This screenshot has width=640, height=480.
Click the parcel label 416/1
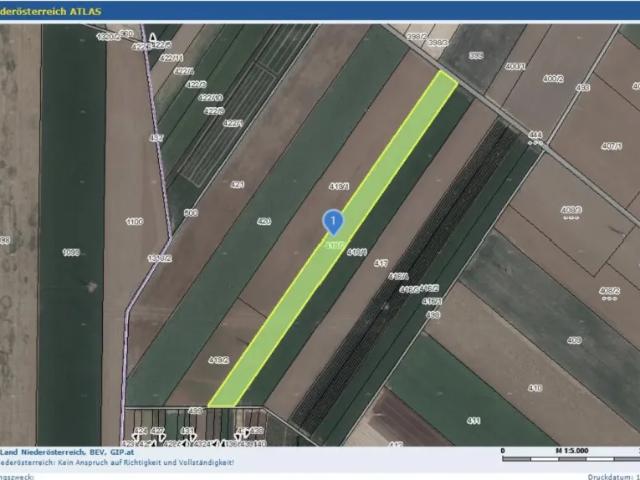398,276
